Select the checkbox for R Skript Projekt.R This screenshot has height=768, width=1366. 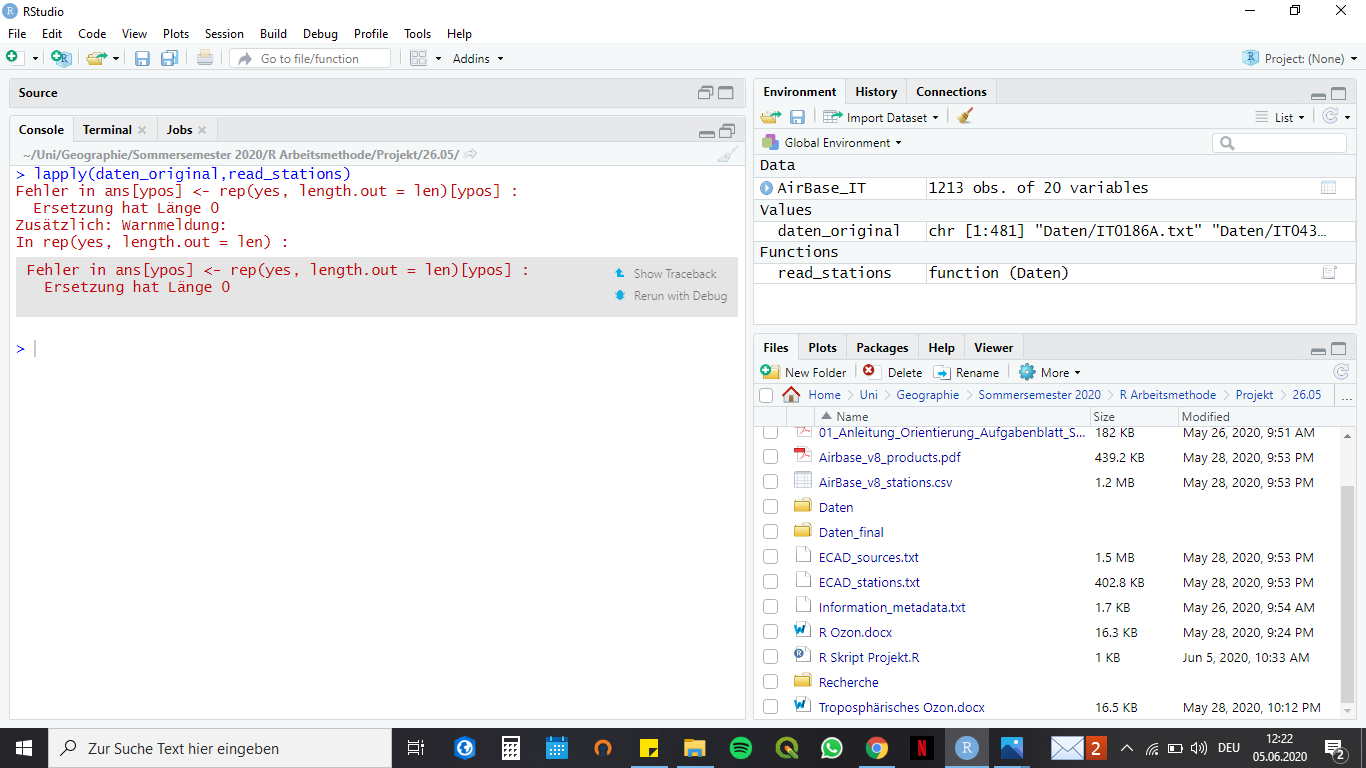pyautogui.click(x=770, y=657)
